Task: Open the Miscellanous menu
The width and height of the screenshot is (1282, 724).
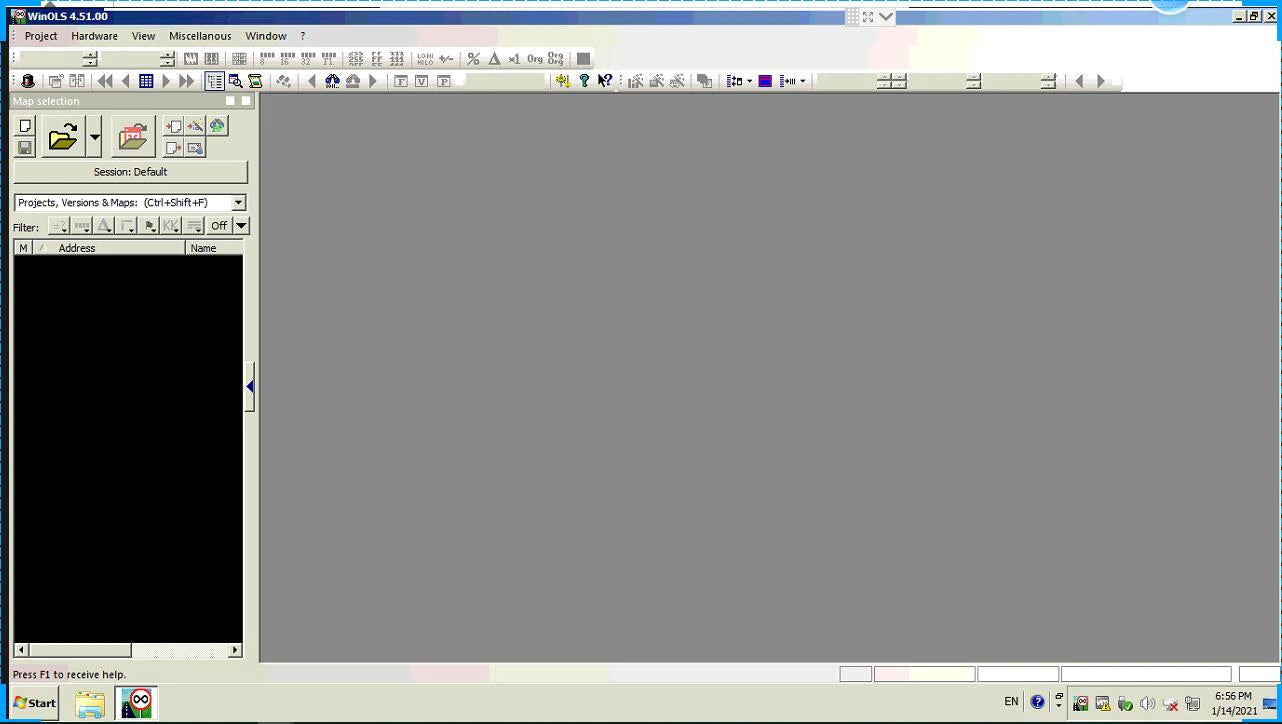Action: coord(200,36)
